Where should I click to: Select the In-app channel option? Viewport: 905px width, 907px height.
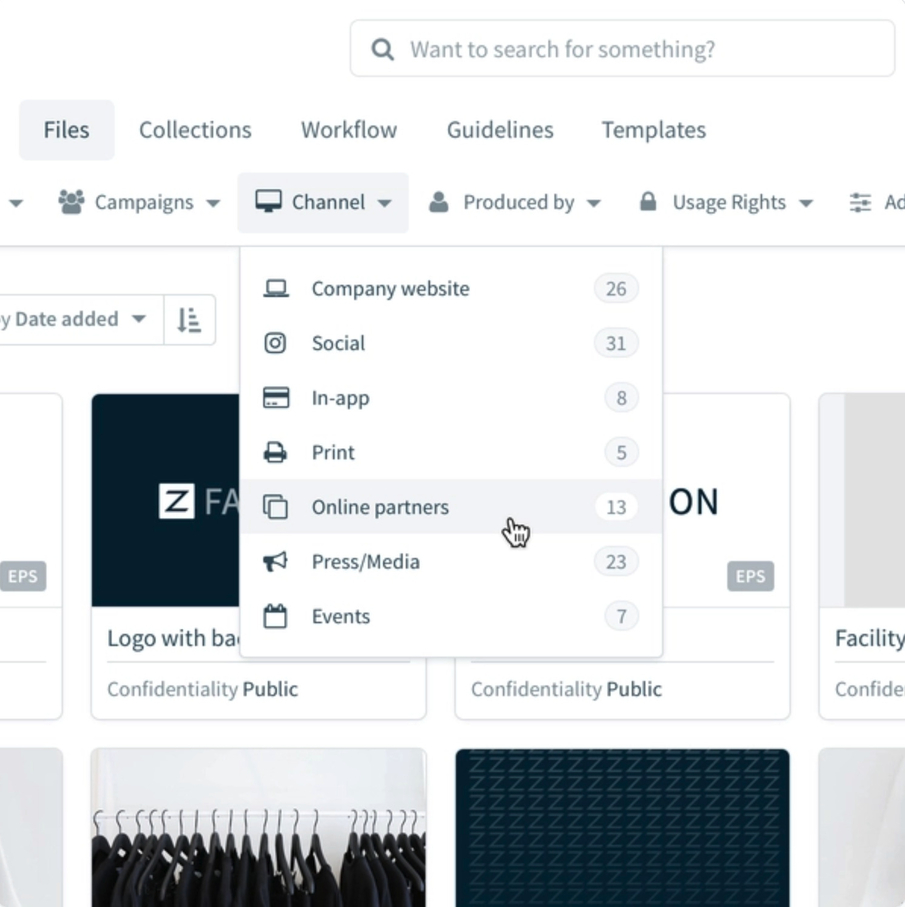(x=451, y=398)
